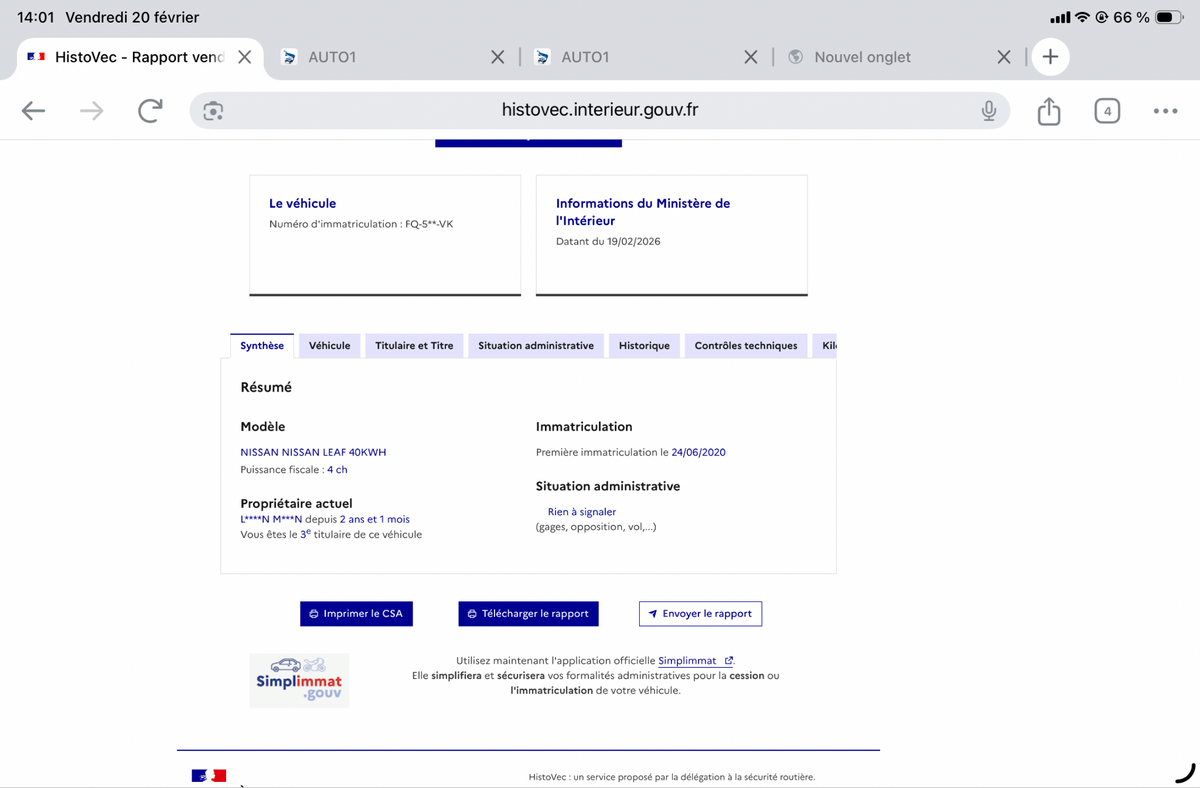1200x788 pixels.
Task: Tap the address bar URL field
Action: click(600, 111)
